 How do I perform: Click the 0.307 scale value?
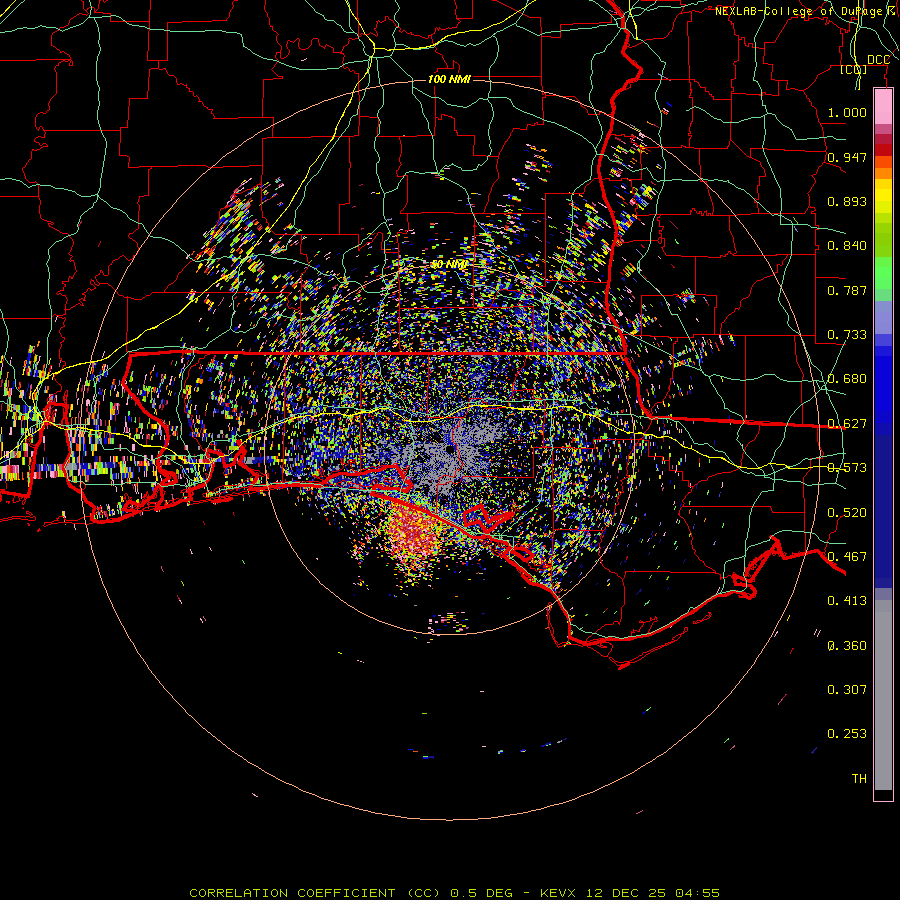[x=847, y=690]
